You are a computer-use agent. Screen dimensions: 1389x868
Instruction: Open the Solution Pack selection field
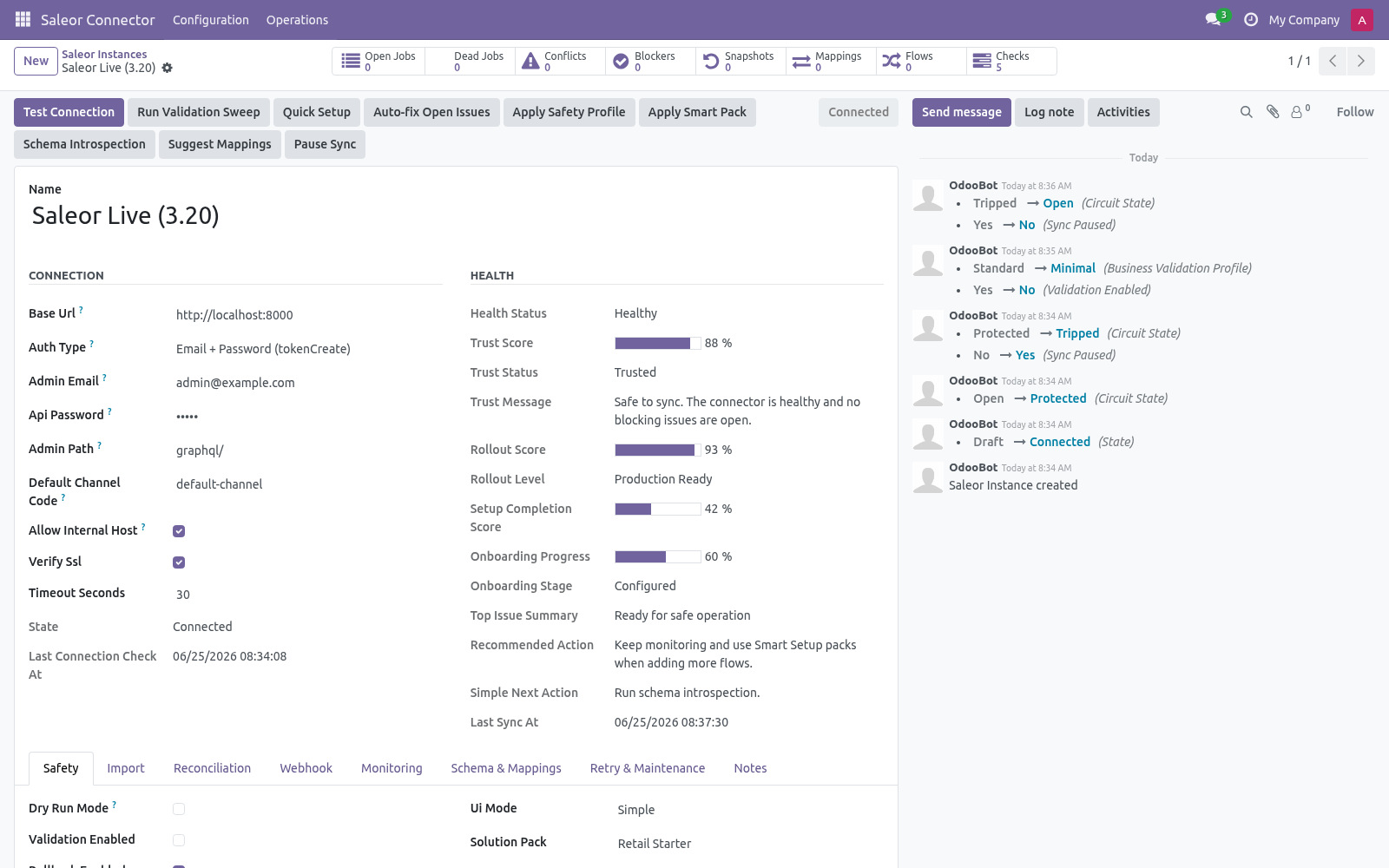tap(749, 844)
